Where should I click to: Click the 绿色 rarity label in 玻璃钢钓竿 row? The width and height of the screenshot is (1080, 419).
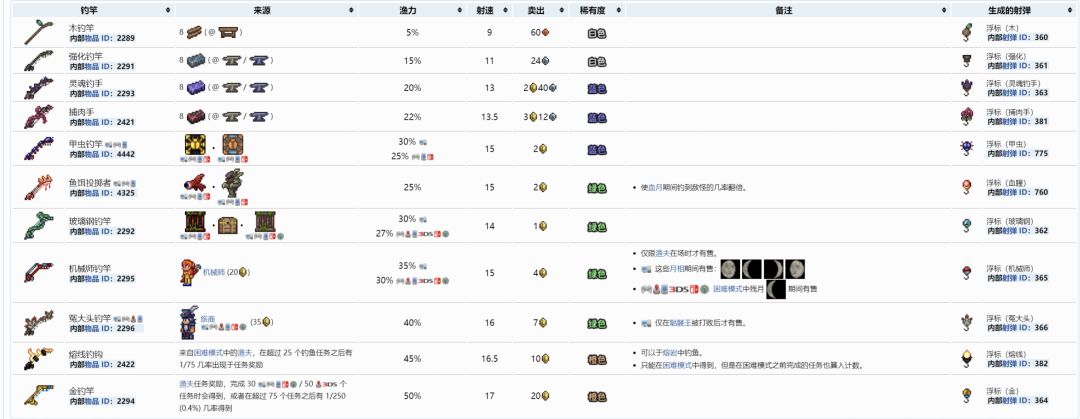click(x=596, y=226)
